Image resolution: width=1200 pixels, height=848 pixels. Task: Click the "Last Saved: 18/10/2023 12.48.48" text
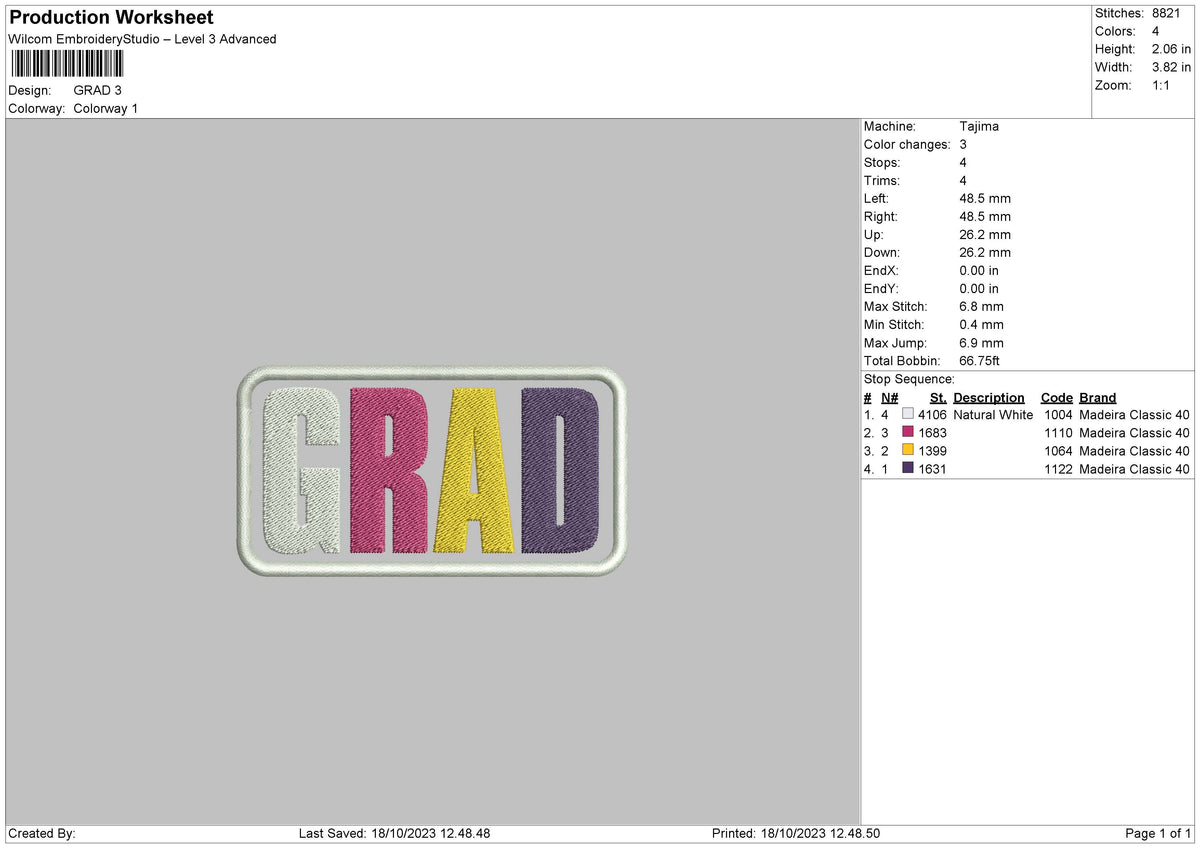click(x=394, y=833)
